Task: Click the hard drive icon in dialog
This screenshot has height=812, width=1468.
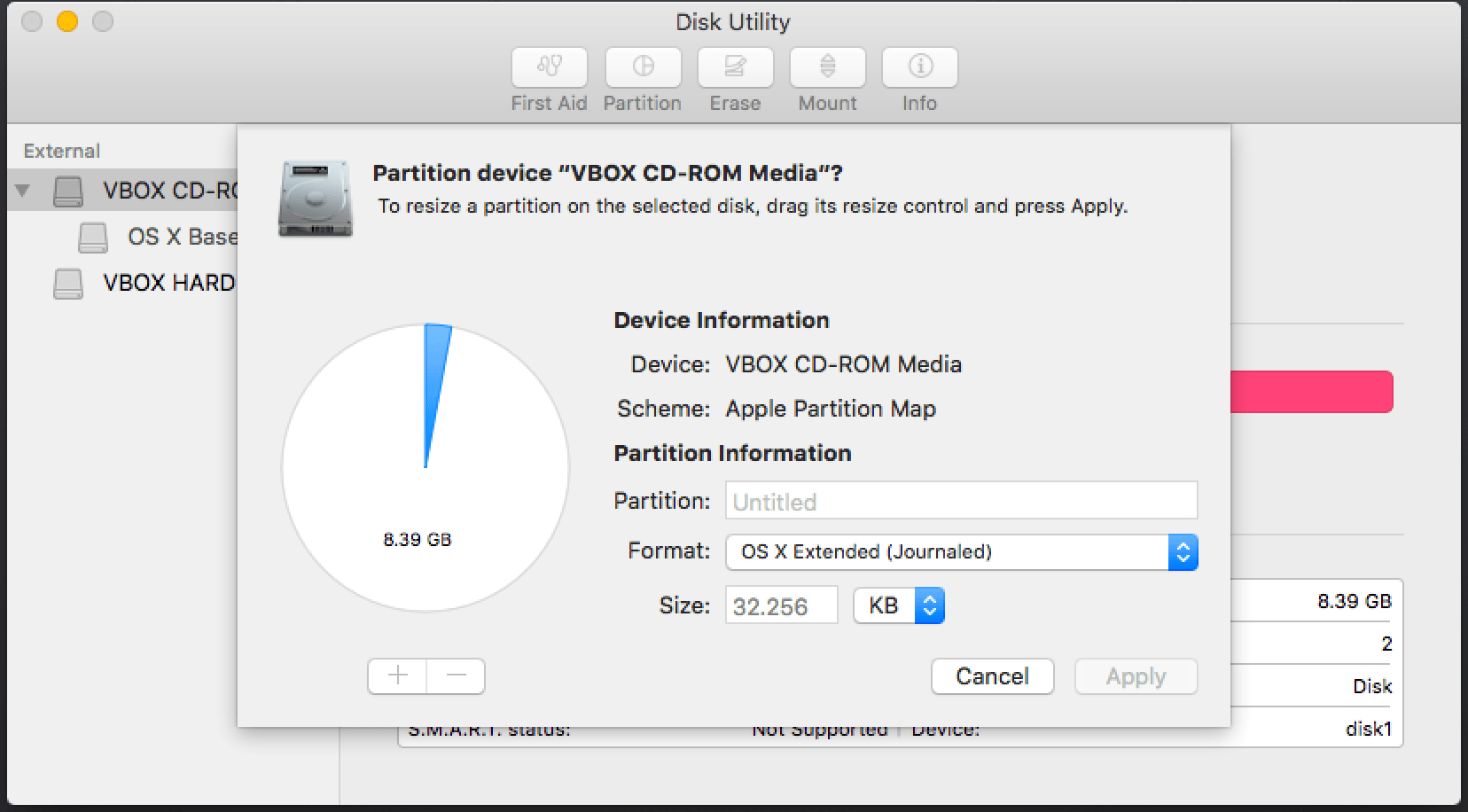Action: 316,199
